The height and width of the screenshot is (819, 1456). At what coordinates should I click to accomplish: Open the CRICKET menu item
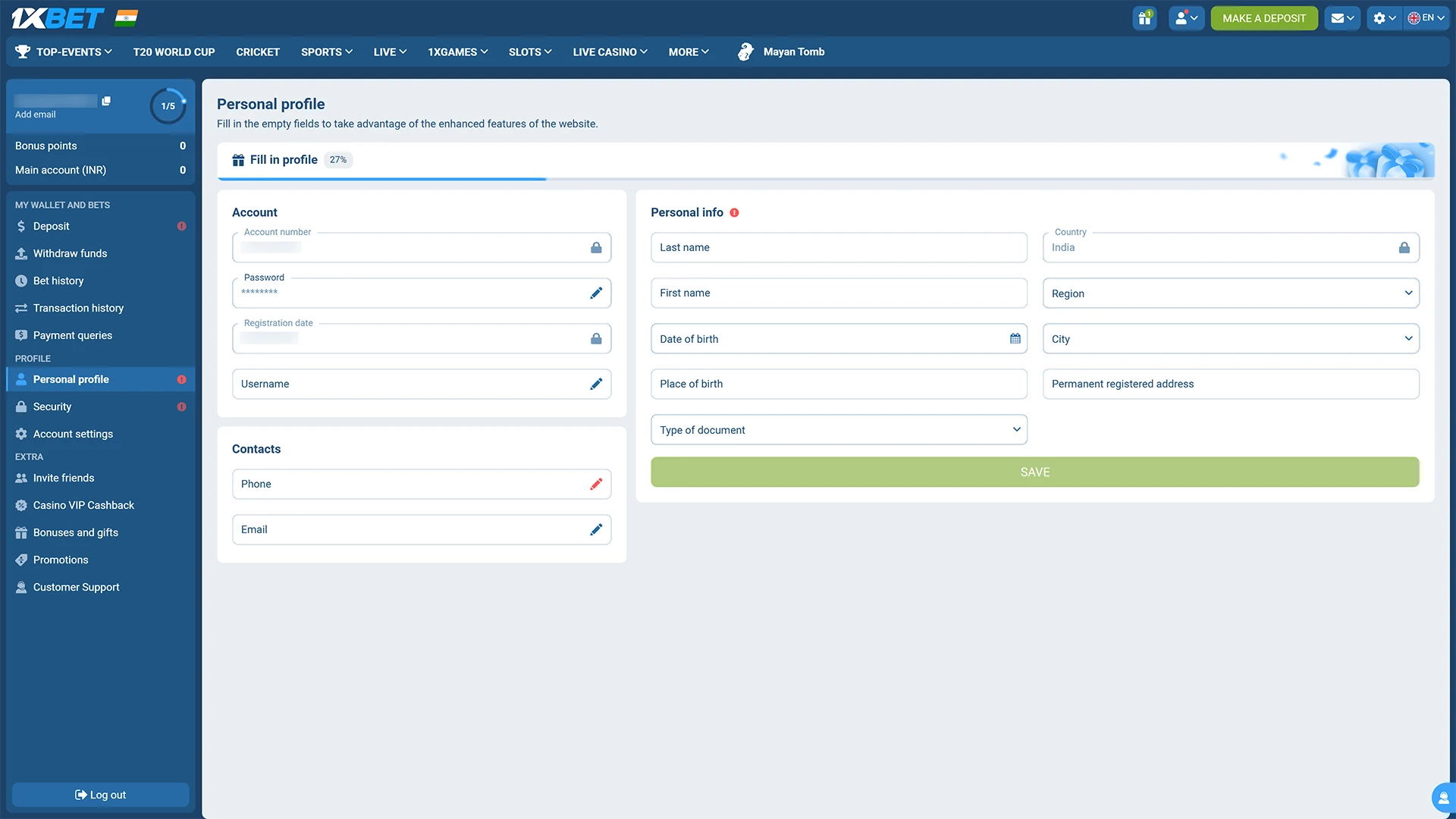(257, 52)
